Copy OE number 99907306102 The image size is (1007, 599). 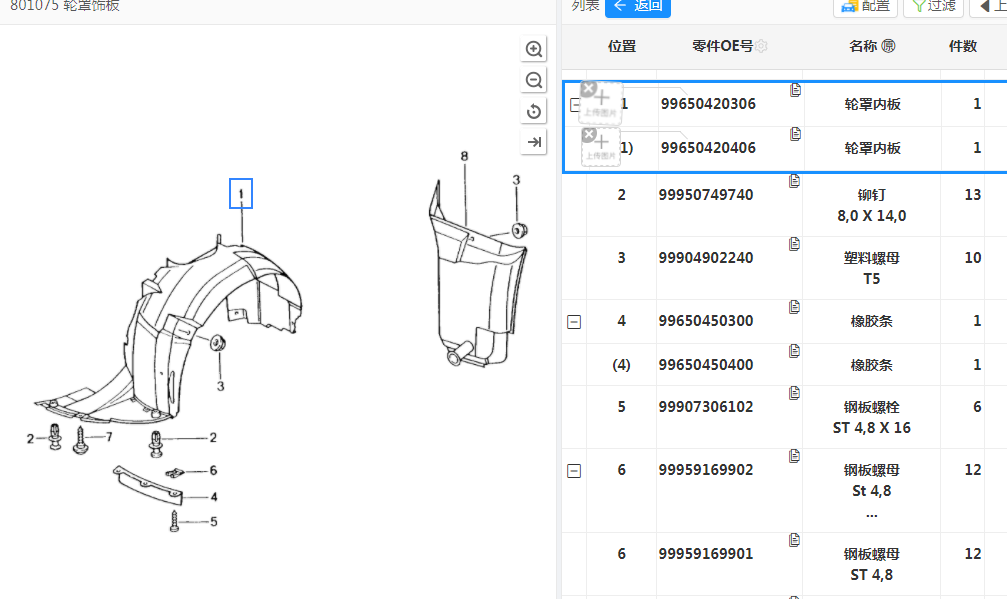point(794,392)
